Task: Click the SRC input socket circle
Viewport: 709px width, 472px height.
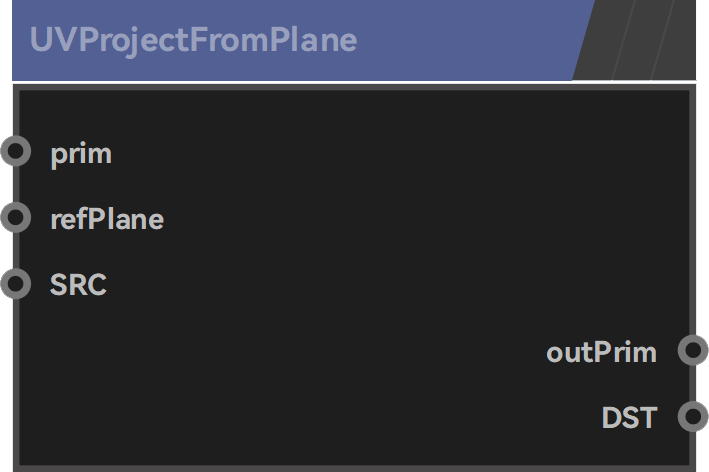Action: pyautogui.click(x=16, y=284)
